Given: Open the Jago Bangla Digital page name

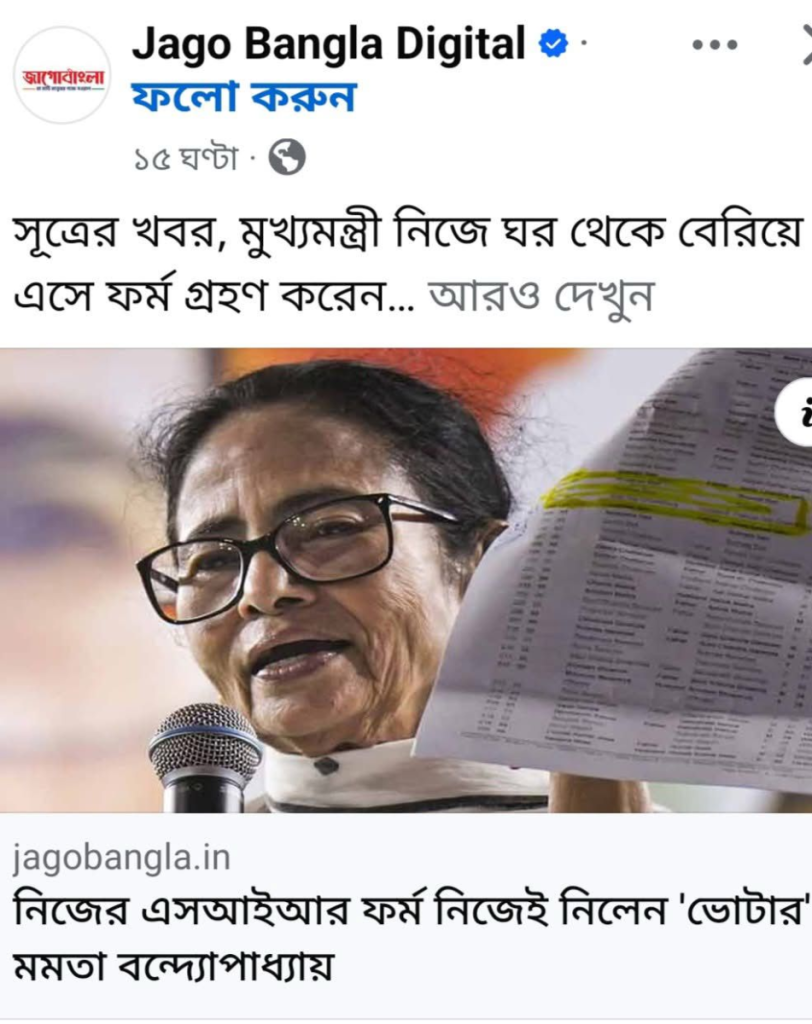Looking at the screenshot, I should coord(329,44).
